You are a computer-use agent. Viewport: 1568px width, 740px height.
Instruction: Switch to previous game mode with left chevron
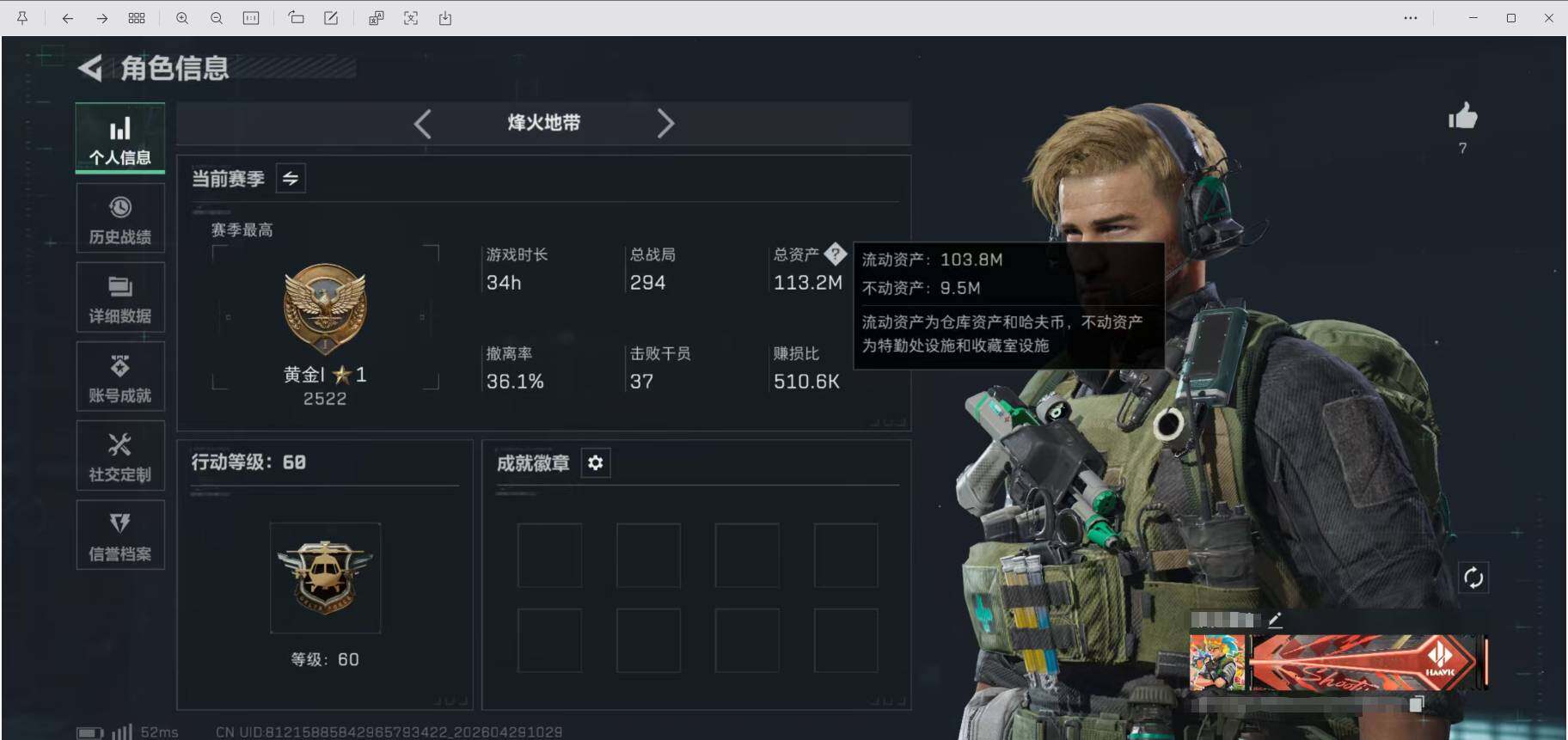click(x=422, y=124)
